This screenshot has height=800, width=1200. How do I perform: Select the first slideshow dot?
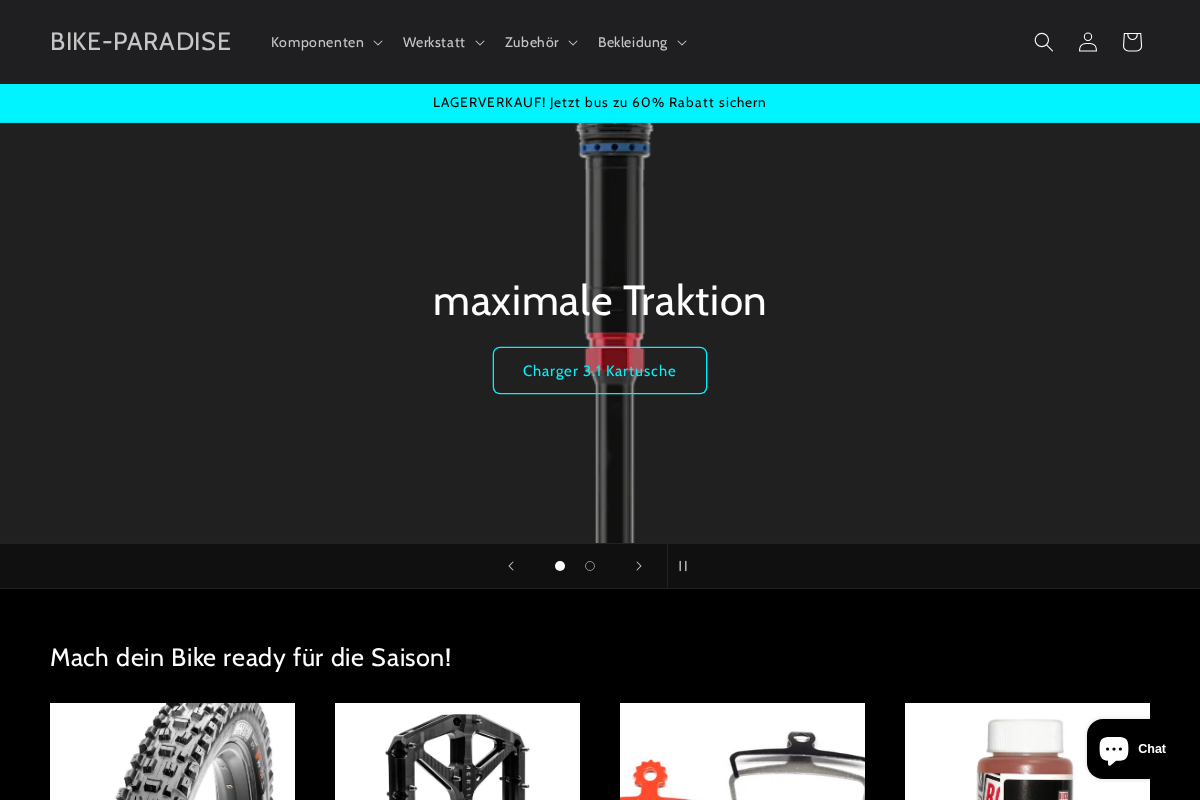pos(560,566)
